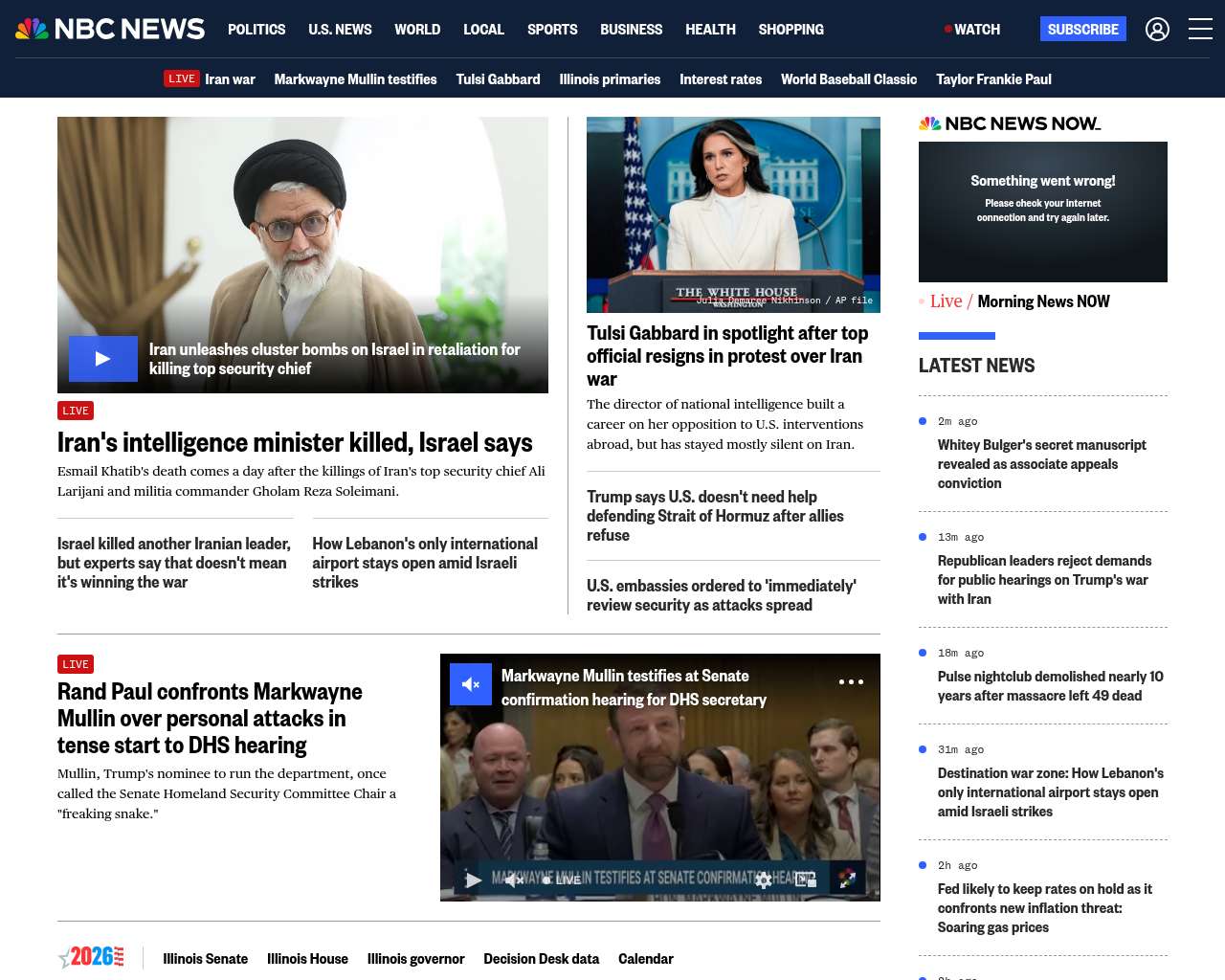Viewport: 1225px width, 980px height.
Task: Open the Taylor Frankie Paul topic
Action: [993, 79]
